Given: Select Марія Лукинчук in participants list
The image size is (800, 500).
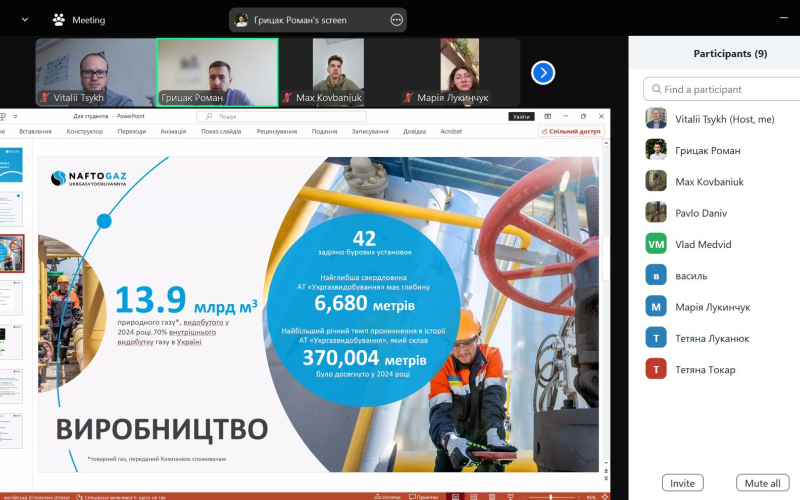Looking at the screenshot, I should coord(714,307).
